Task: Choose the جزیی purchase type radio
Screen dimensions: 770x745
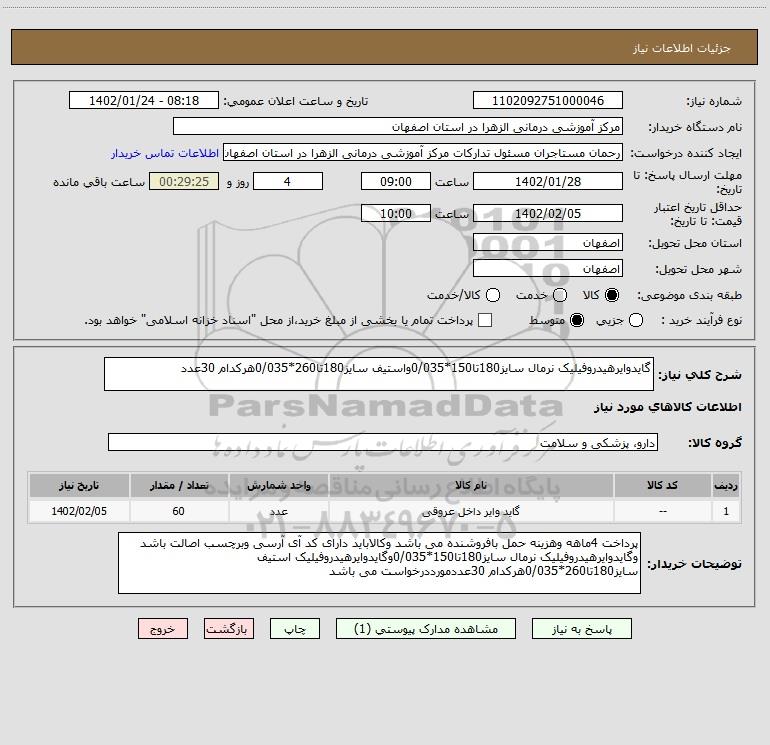Action: click(636, 320)
